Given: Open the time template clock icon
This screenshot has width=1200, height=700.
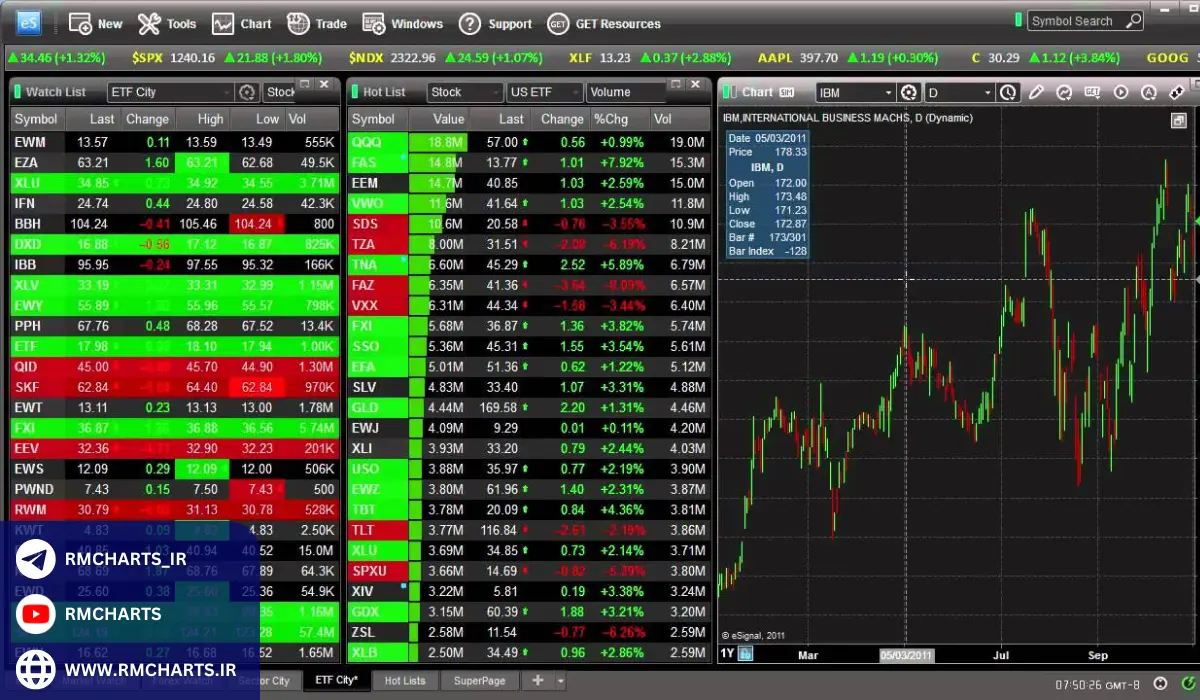Looking at the screenshot, I should pyautogui.click(x=1008, y=93).
